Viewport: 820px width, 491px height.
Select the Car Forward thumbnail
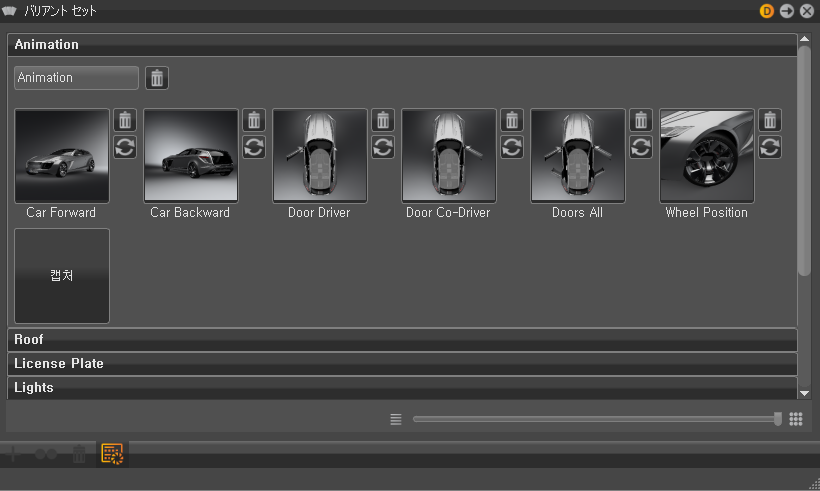(x=62, y=156)
